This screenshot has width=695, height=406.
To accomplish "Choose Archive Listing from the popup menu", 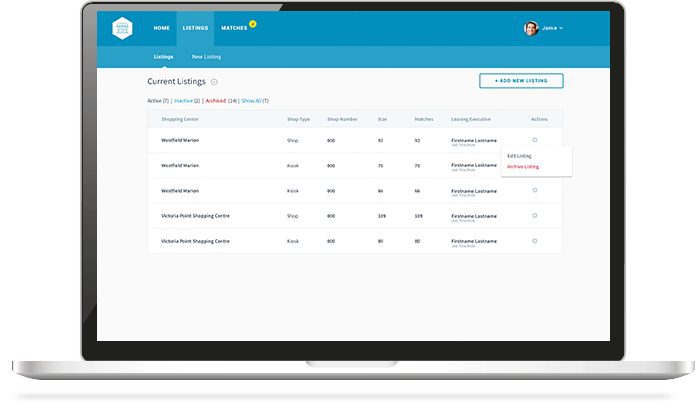I will [x=523, y=167].
